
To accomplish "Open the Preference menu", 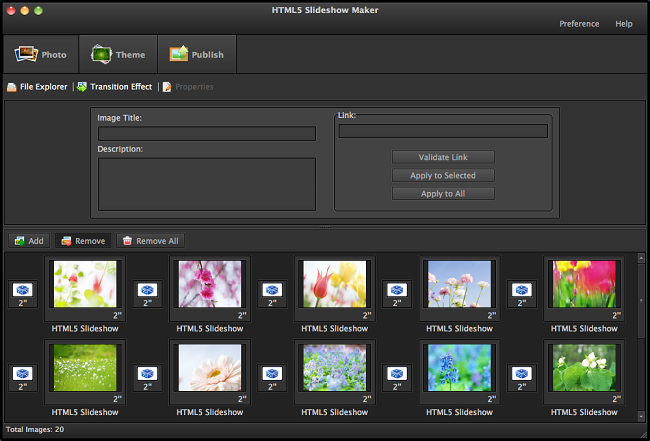I will point(579,24).
